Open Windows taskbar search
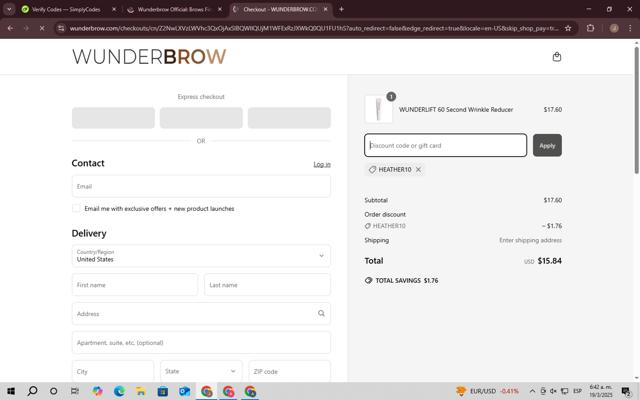This screenshot has width=640, height=400. tap(32, 391)
